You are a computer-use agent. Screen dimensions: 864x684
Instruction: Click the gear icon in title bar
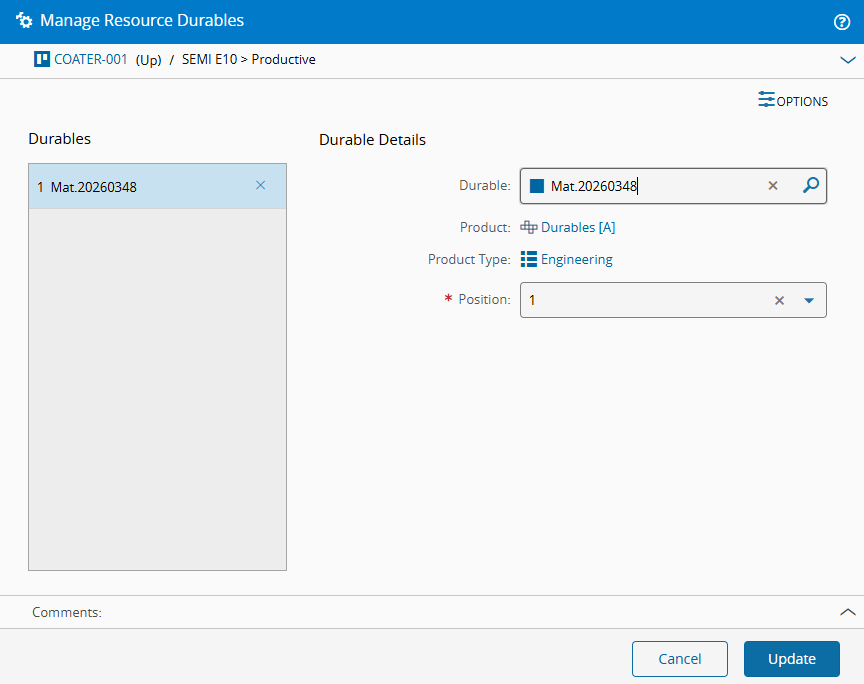24,21
